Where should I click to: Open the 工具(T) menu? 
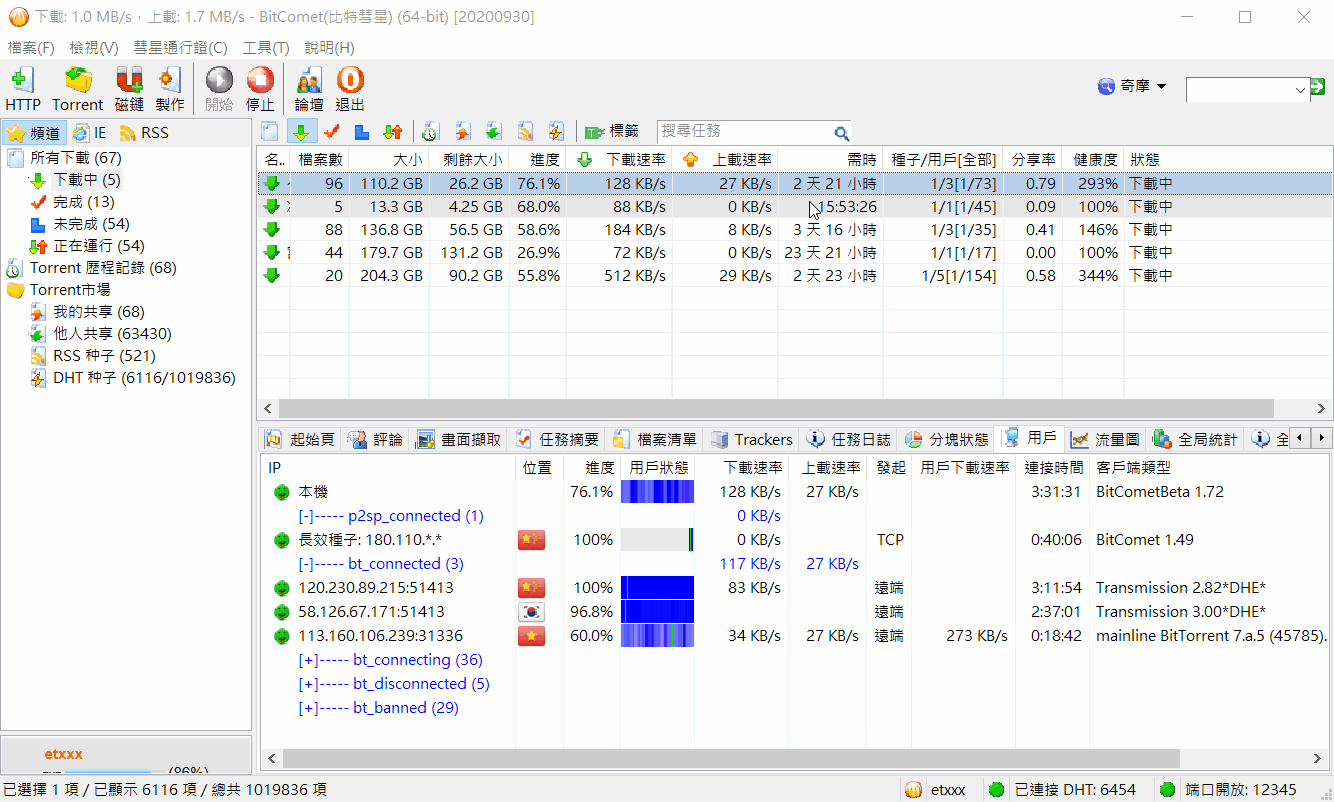pos(265,47)
